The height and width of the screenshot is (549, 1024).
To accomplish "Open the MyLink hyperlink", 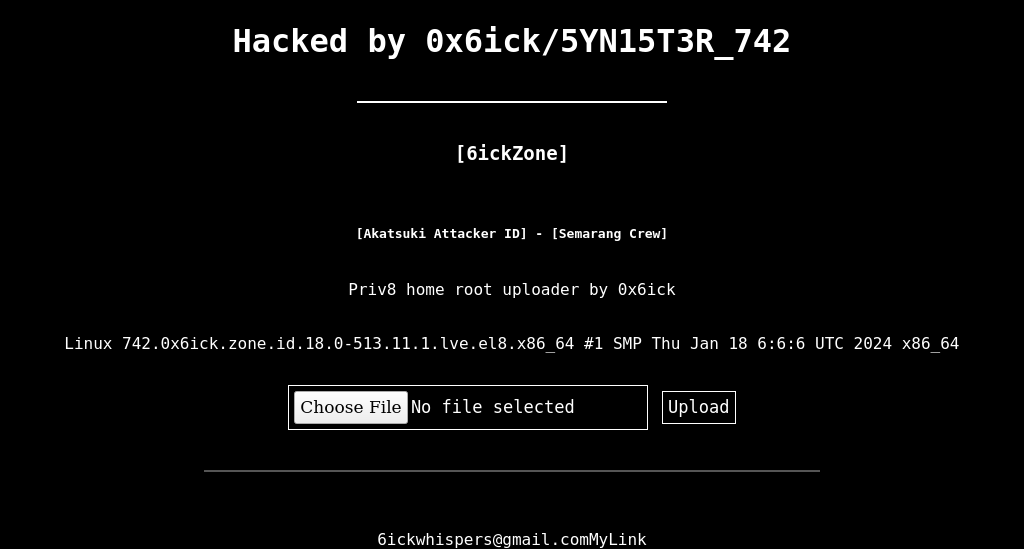I will pyautogui.click(x=618, y=540).
